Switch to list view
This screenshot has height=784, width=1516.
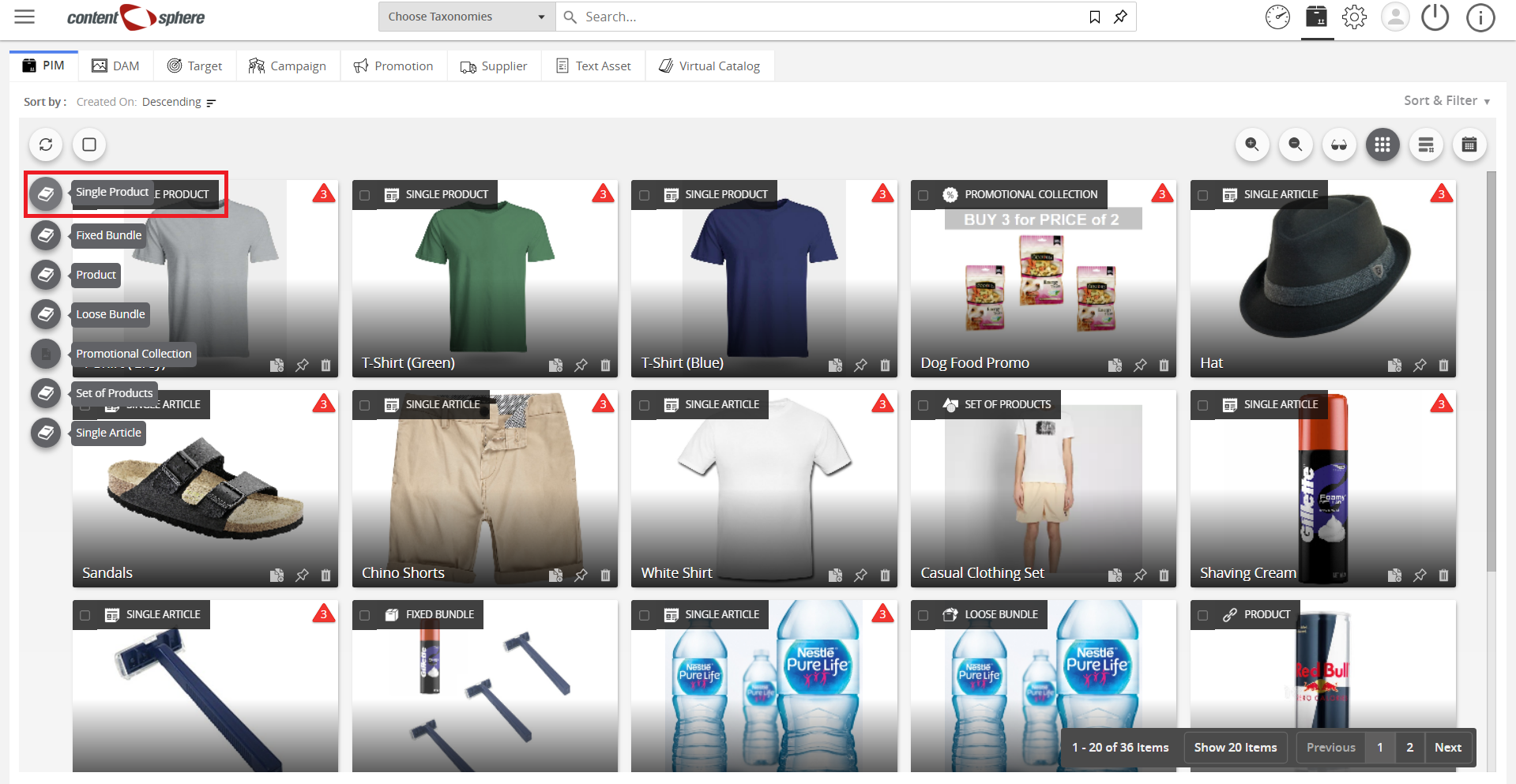pyautogui.click(x=1426, y=144)
